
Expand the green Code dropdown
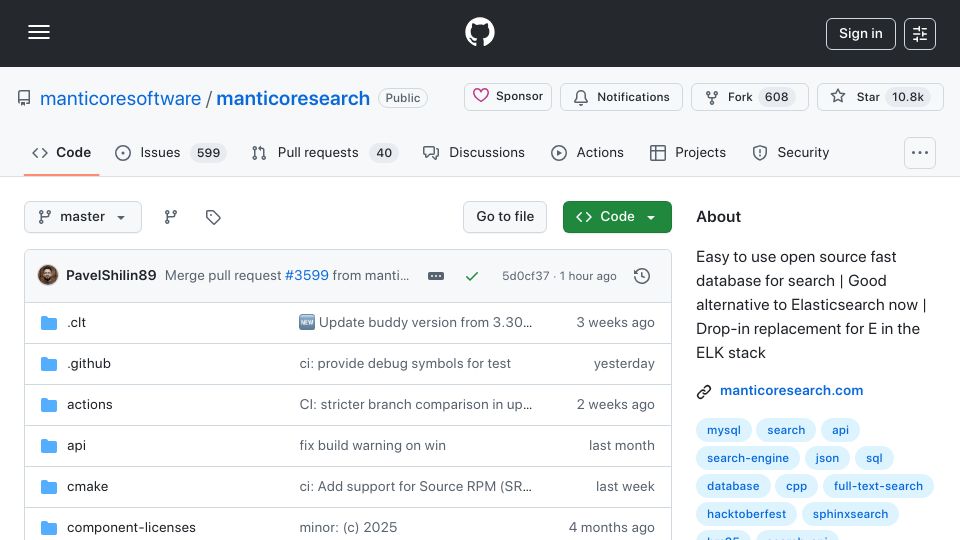617,217
